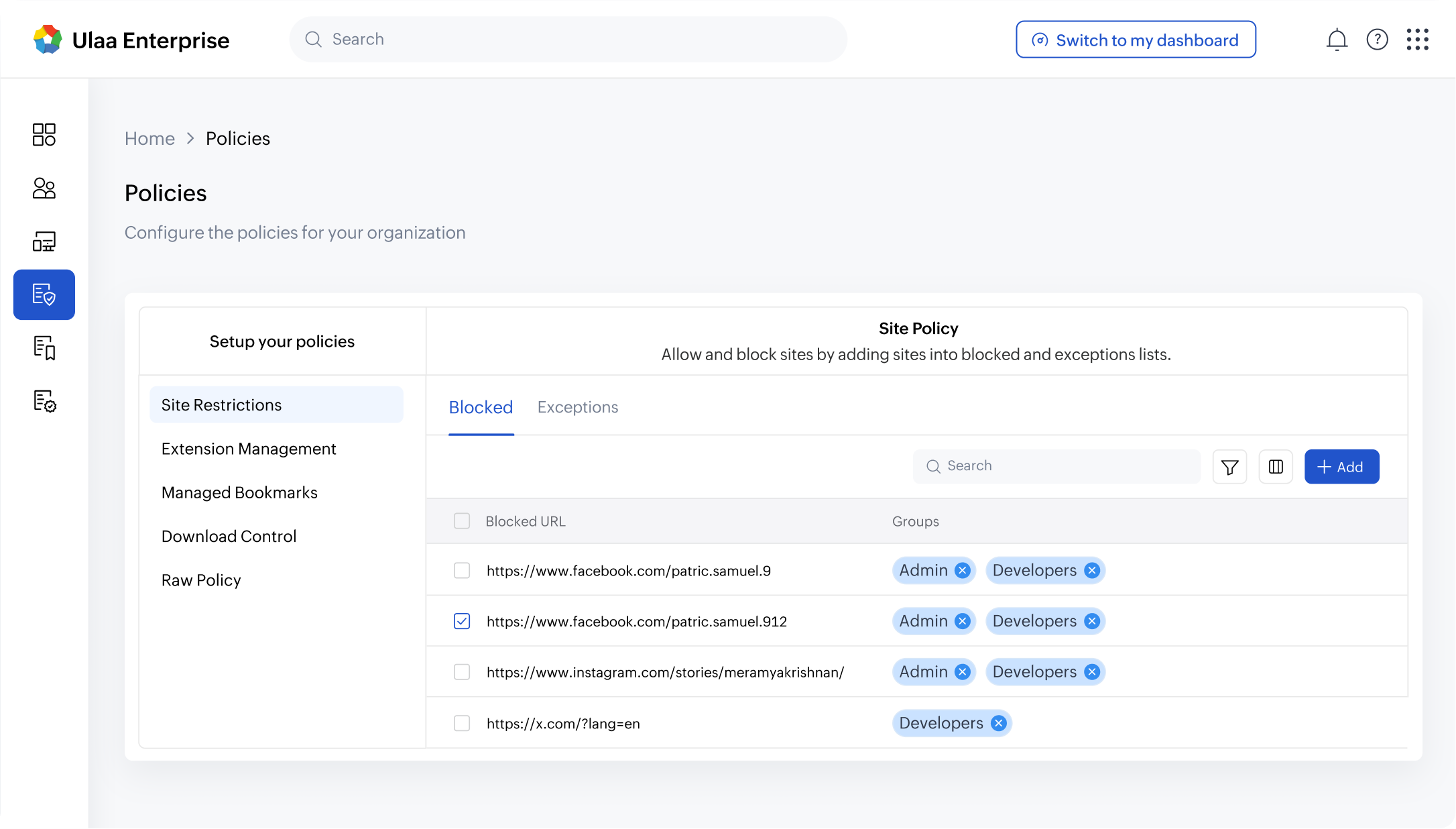This screenshot has height=829, width=1456.
Task: Focus the top global Search field
Action: pyautogui.click(x=568, y=40)
